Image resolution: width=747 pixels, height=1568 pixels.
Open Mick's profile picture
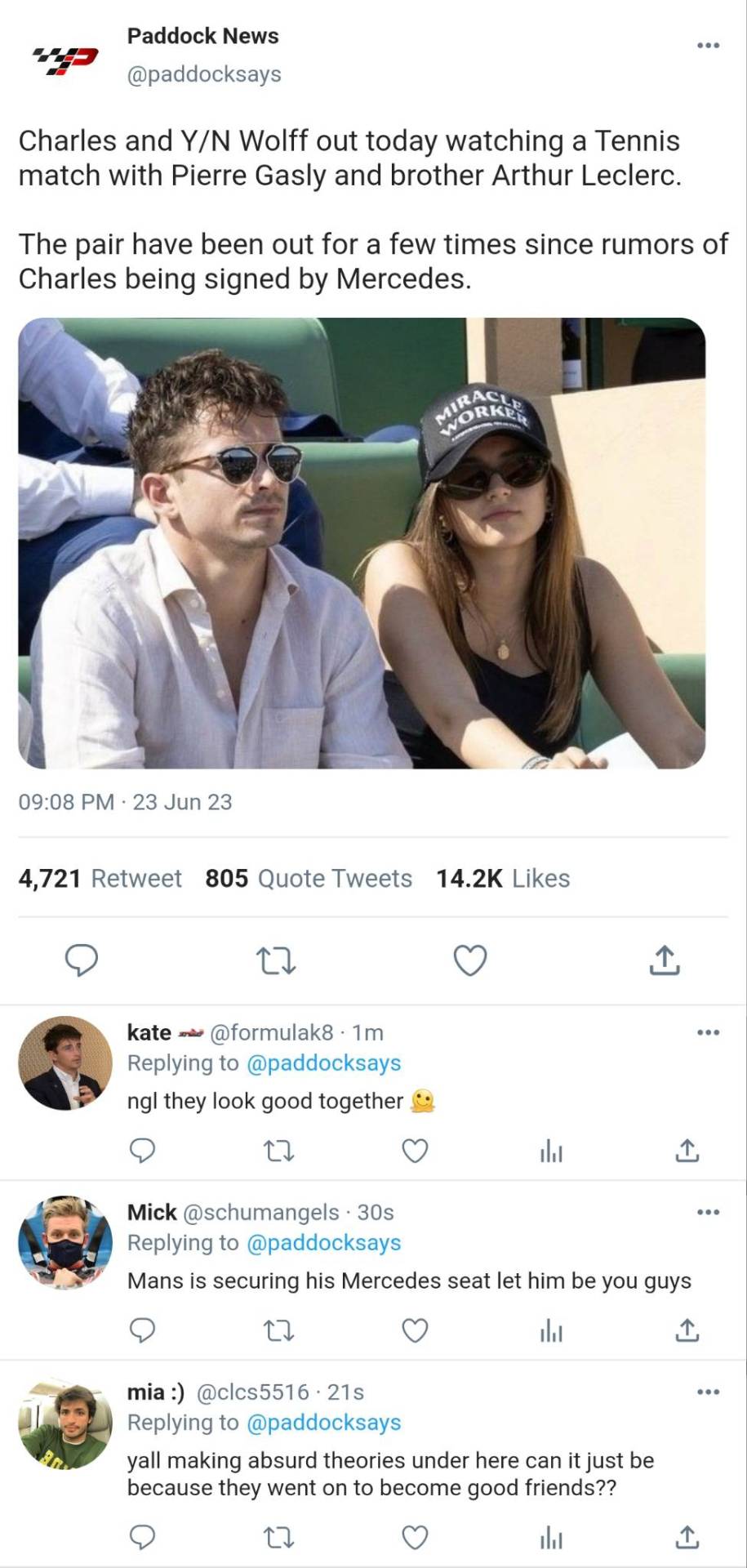pyautogui.click(x=65, y=1243)
